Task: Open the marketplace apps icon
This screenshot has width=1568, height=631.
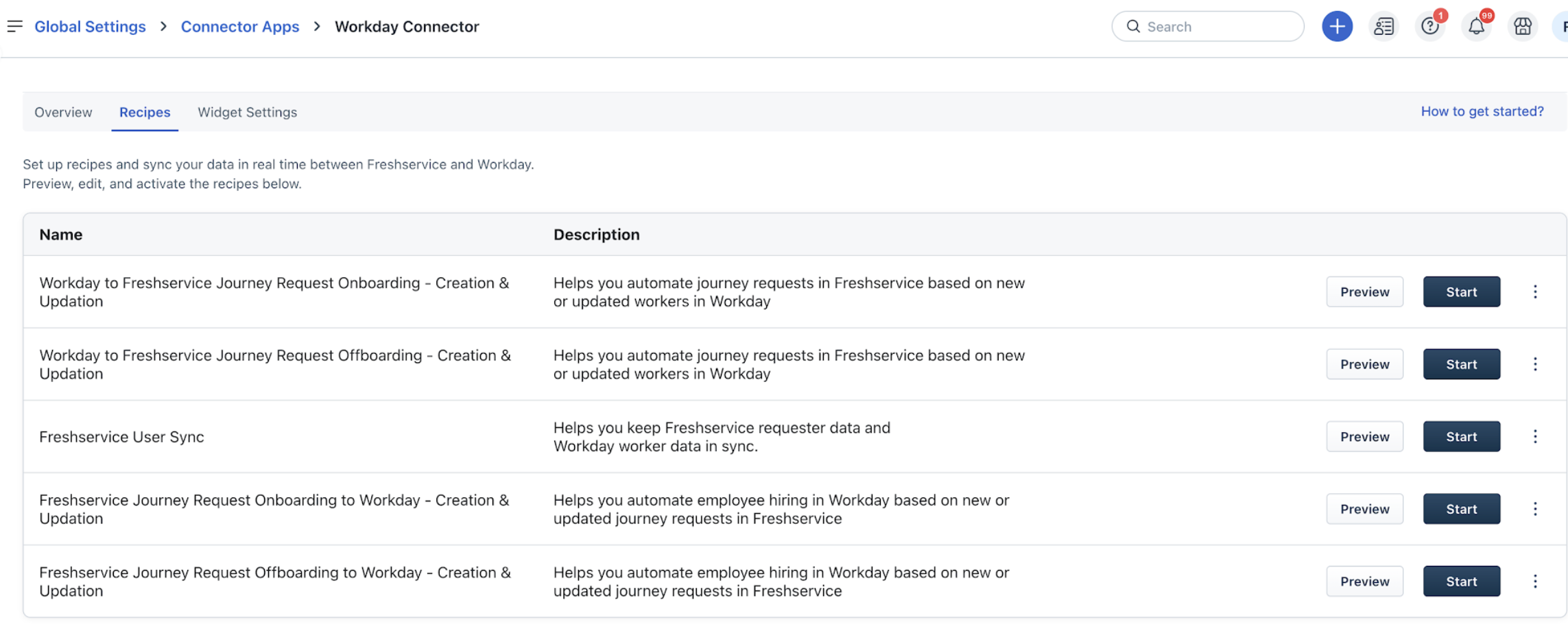Action: (x=1523, y=26)
